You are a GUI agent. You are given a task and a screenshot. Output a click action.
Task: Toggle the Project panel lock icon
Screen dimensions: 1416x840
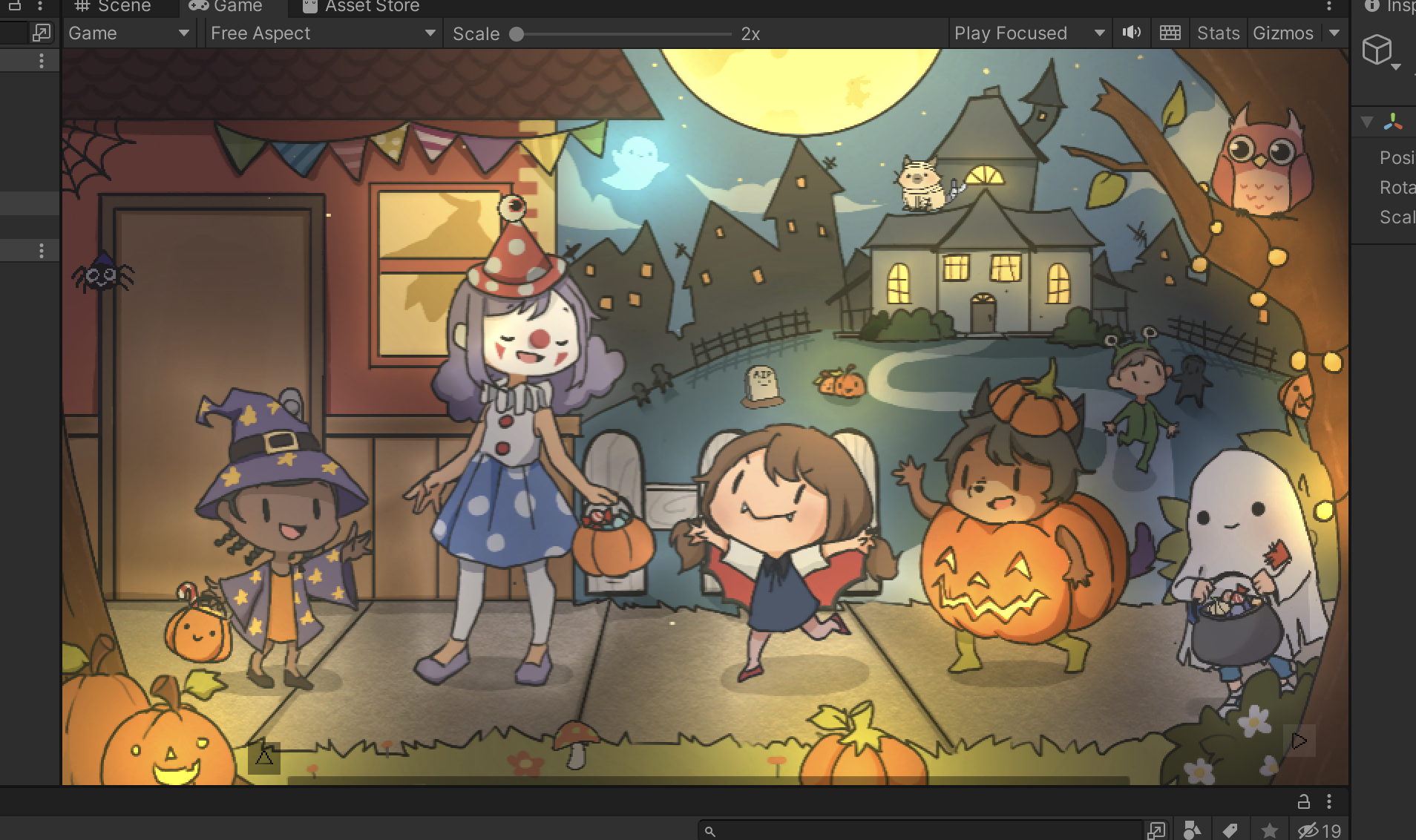coord(1303,801)
